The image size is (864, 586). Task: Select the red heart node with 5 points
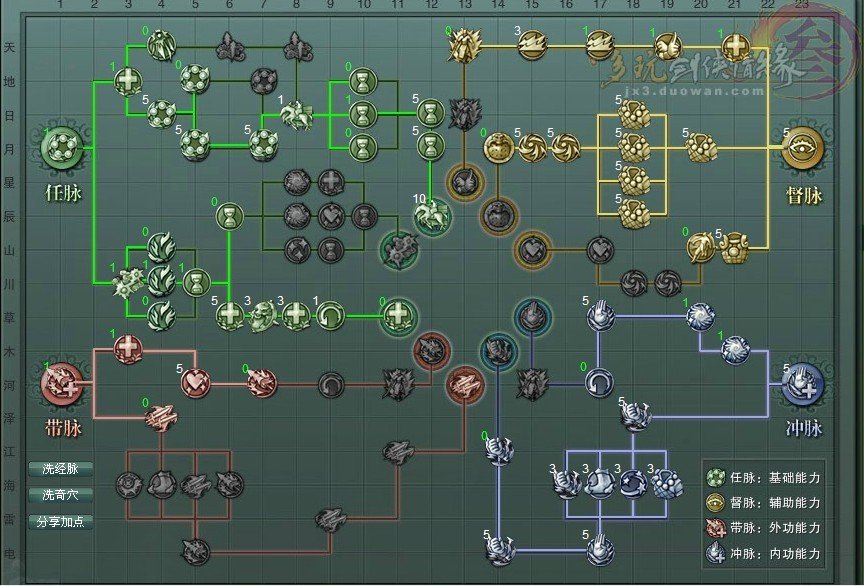(x=193, y=383)
